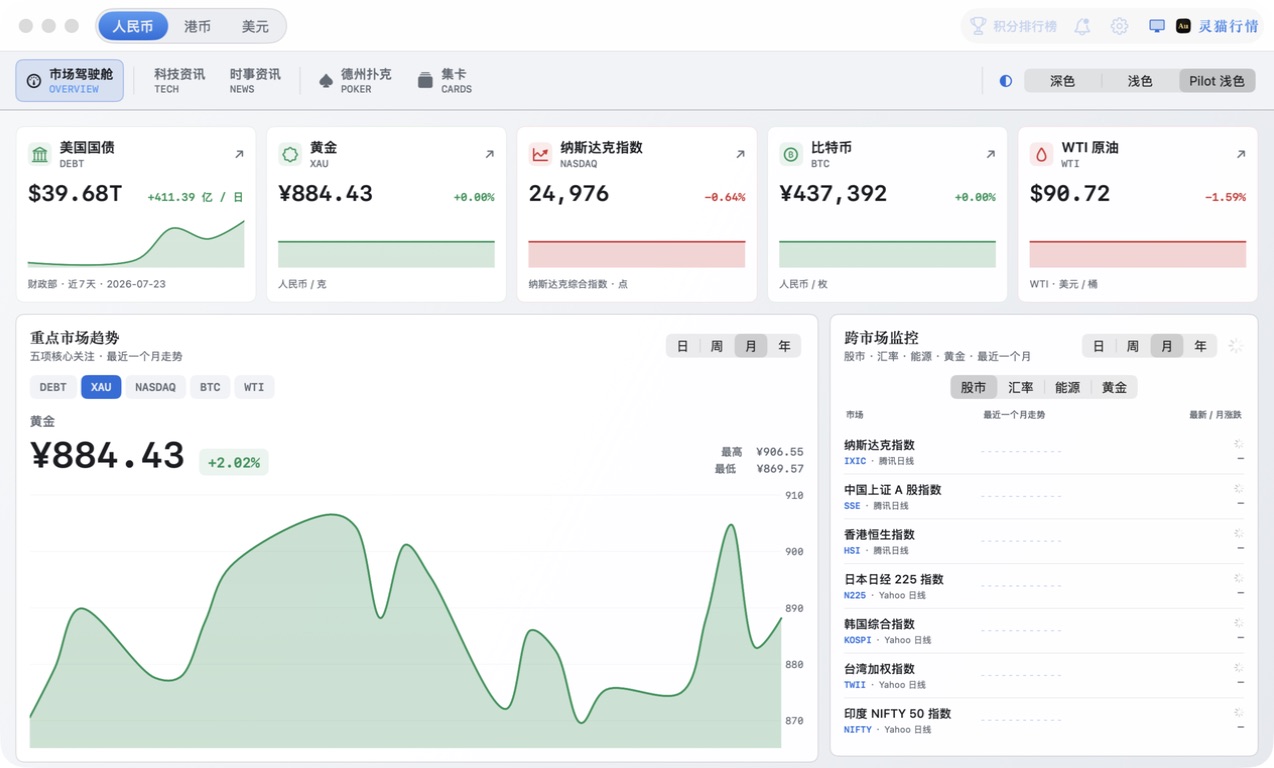Set 跨市场监控 range to 年

tap(1200, 346)
